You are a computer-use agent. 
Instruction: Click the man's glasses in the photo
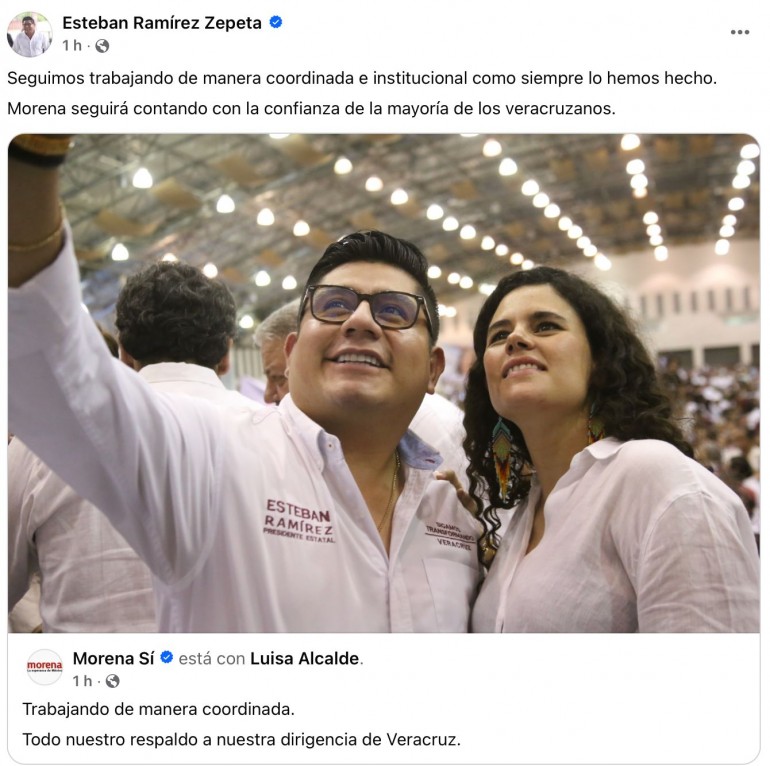point(366,307)
